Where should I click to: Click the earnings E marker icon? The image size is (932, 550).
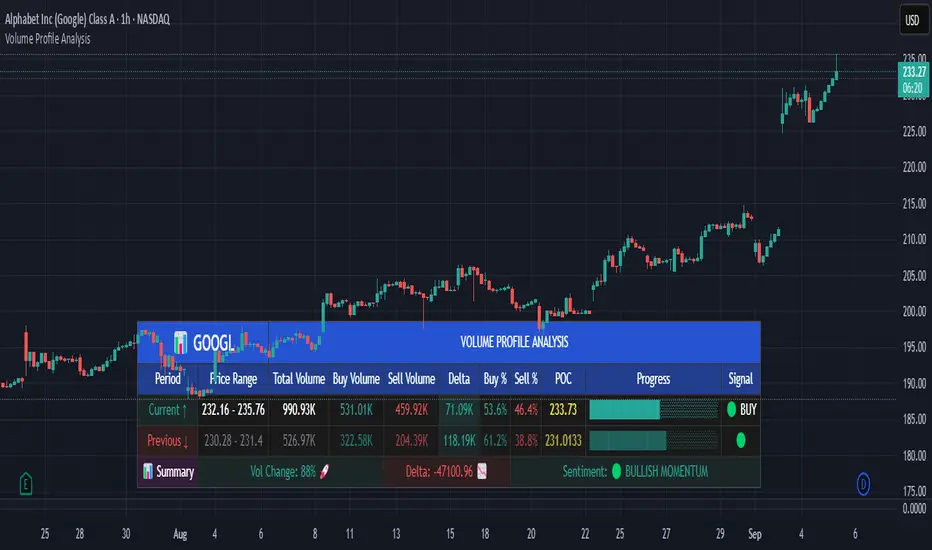26,484
